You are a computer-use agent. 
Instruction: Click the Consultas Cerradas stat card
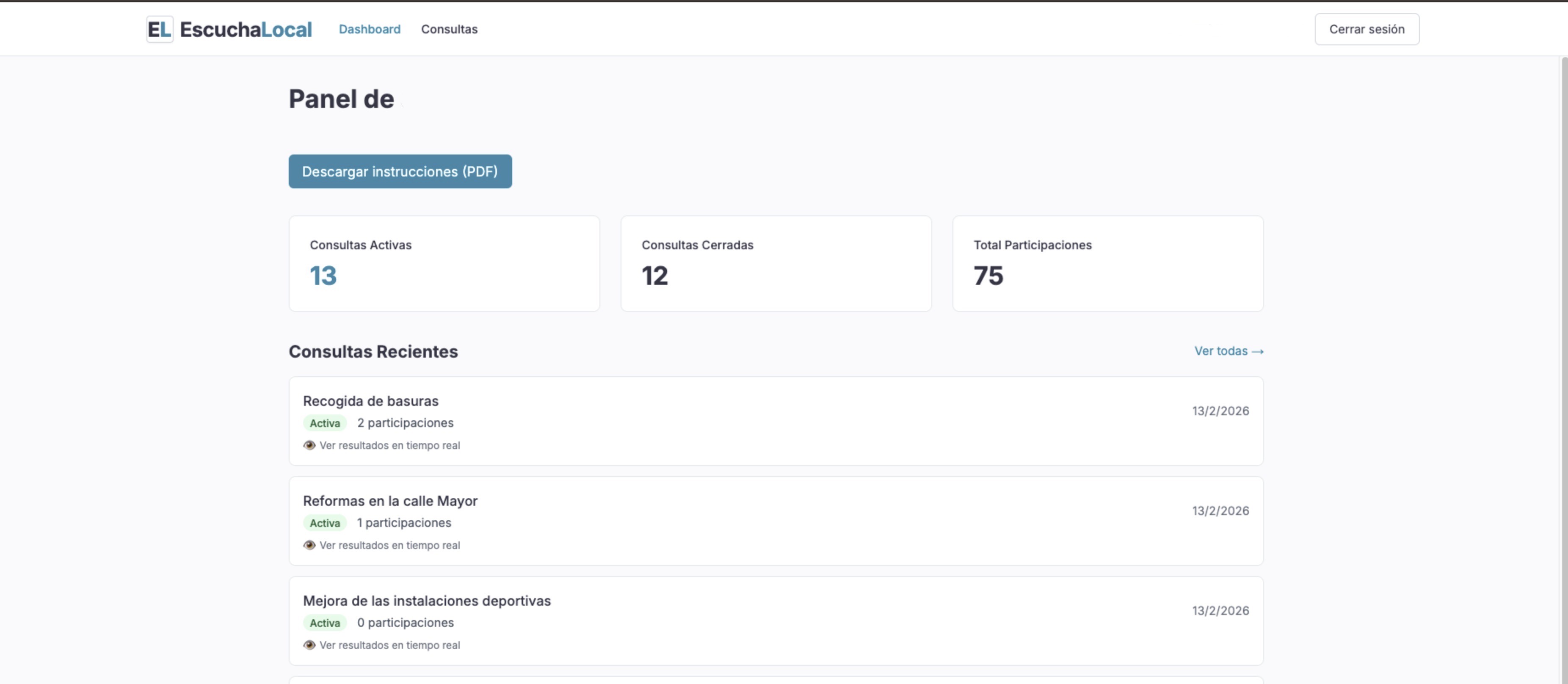[776, 264]
